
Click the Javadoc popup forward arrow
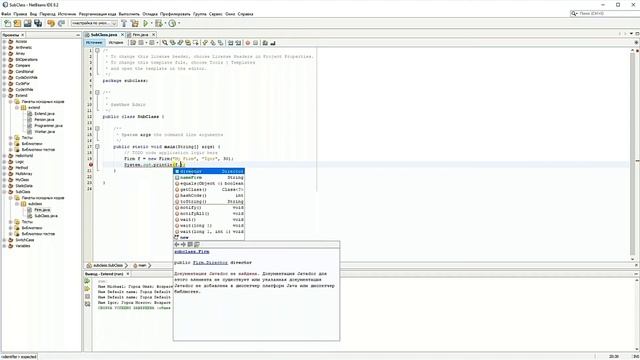[183, 244]
